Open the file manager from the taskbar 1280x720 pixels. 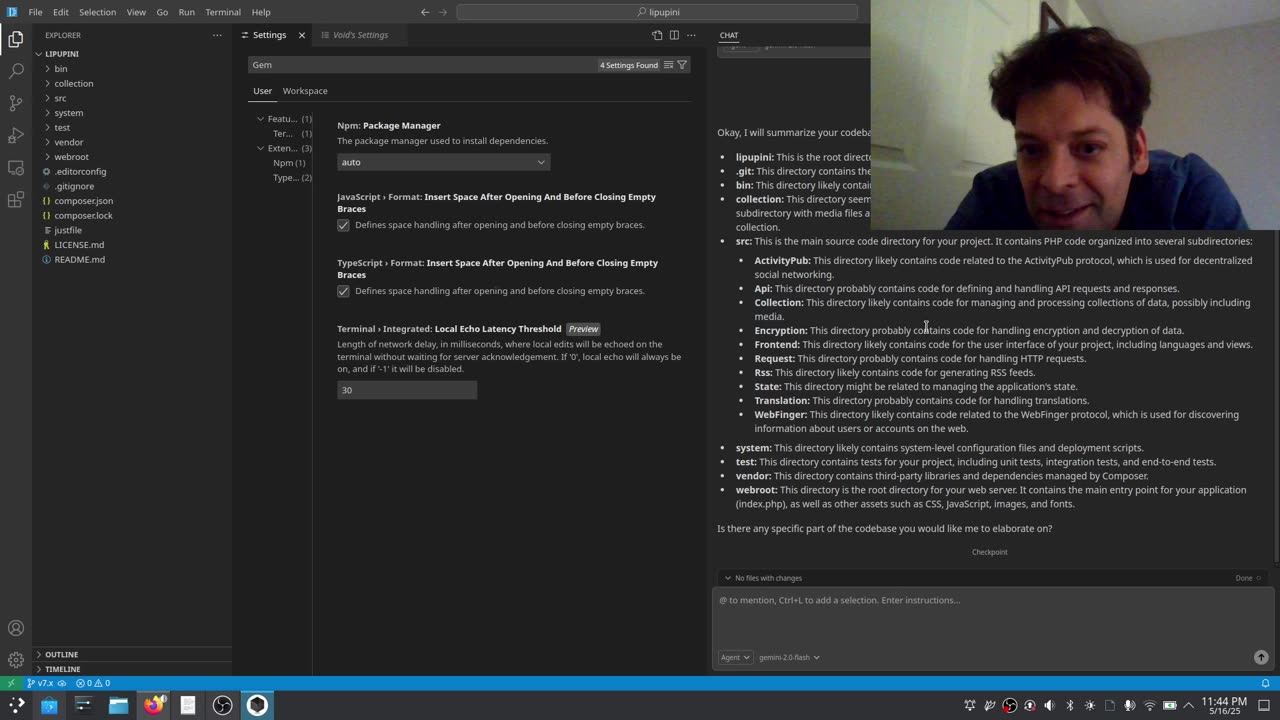click(x=118, y=705)
